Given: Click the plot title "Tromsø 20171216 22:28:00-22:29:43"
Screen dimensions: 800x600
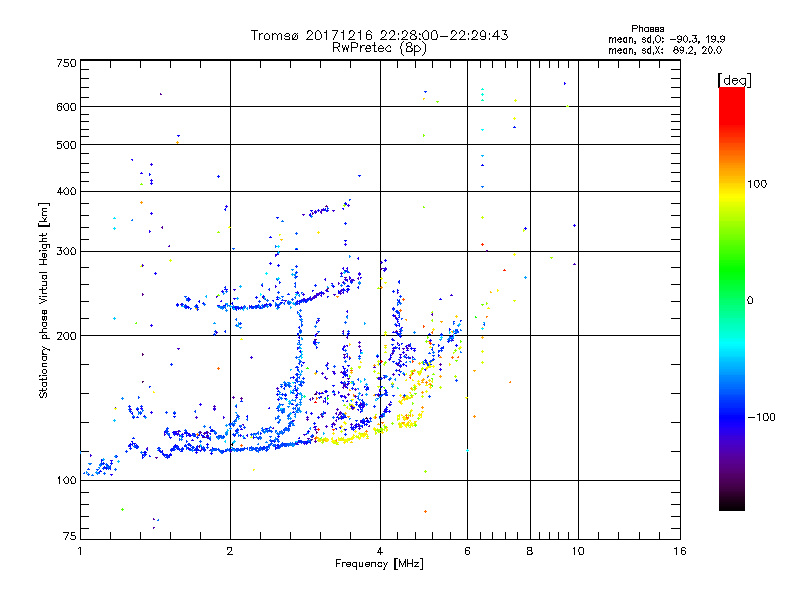Looking at the screenshot, I should (x=379, y=35).
